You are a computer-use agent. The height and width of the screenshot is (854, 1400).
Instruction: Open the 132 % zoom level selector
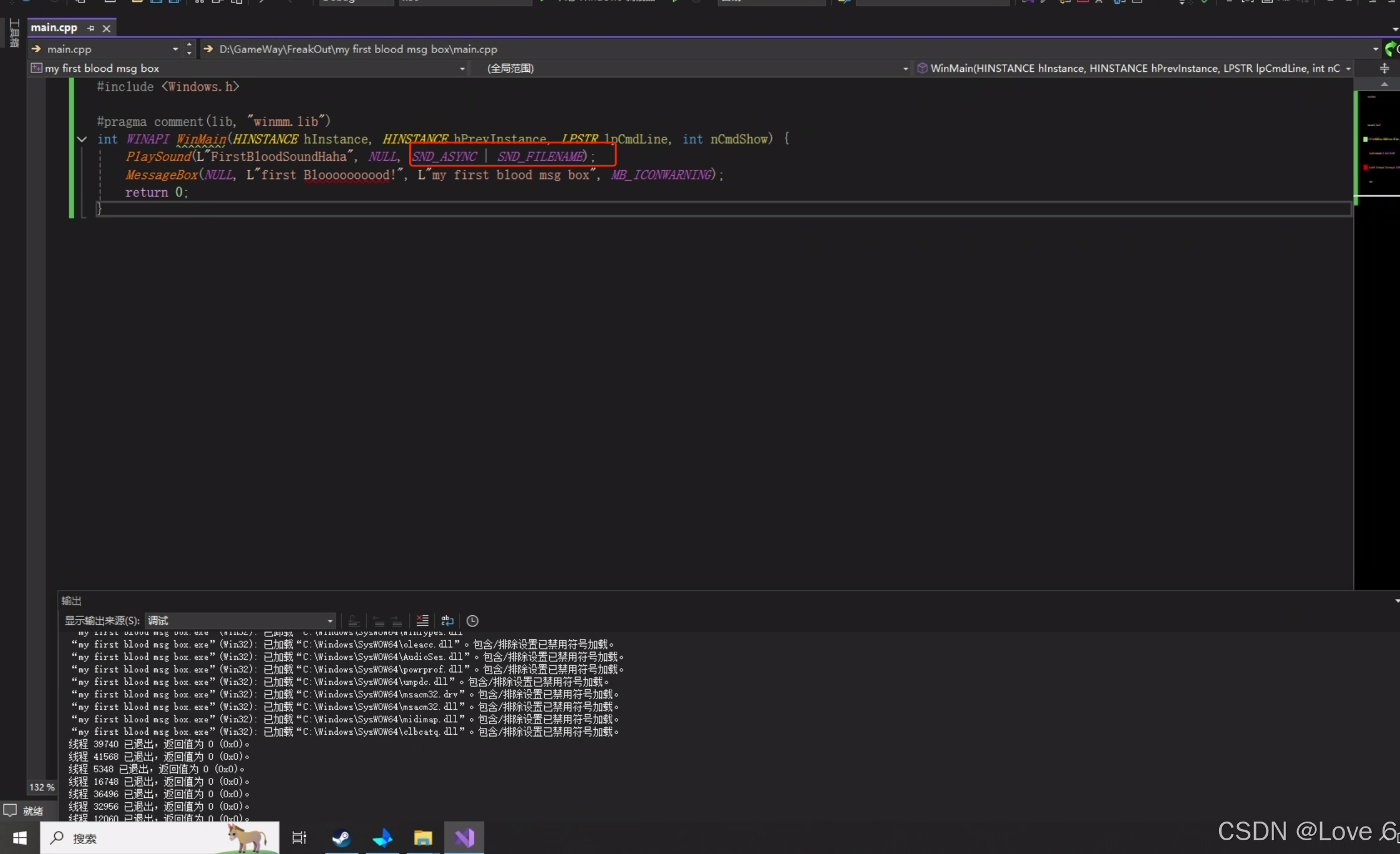[x=41, y=787]
